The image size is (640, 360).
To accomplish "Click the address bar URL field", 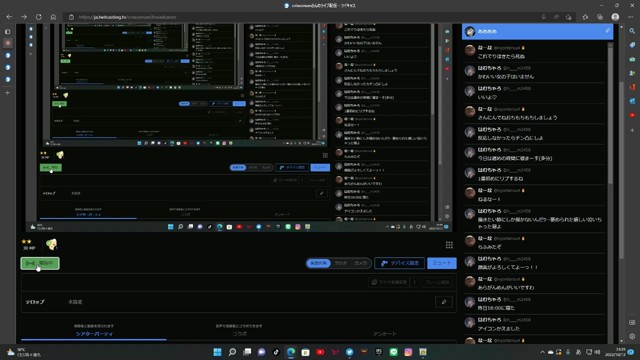I will click(302, 17).
